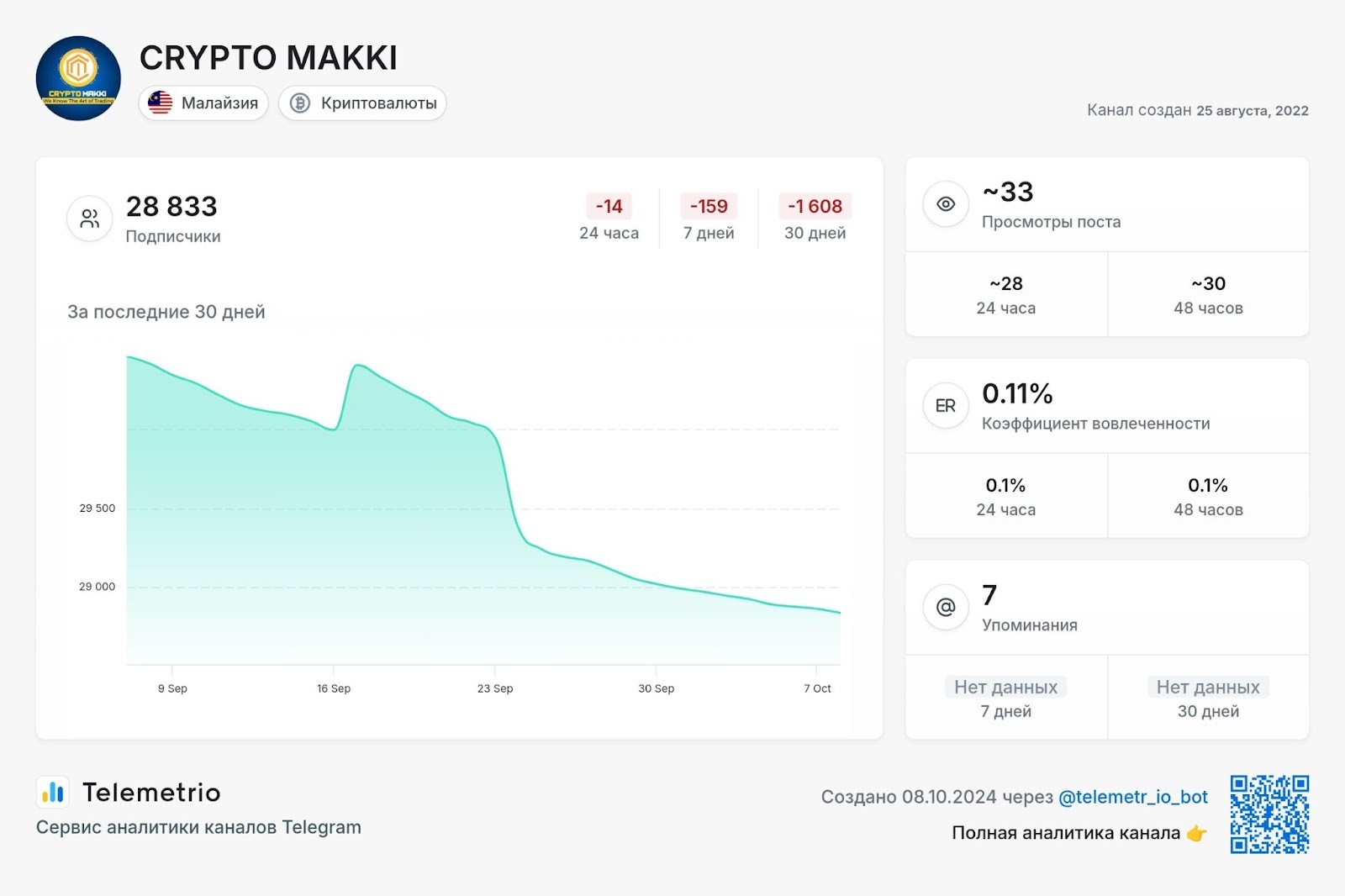The width and height of the screenshot is (1345, 896).
Task: Click the 0.1% ER 24 часа cell
Action: (x=1006, y=496)
